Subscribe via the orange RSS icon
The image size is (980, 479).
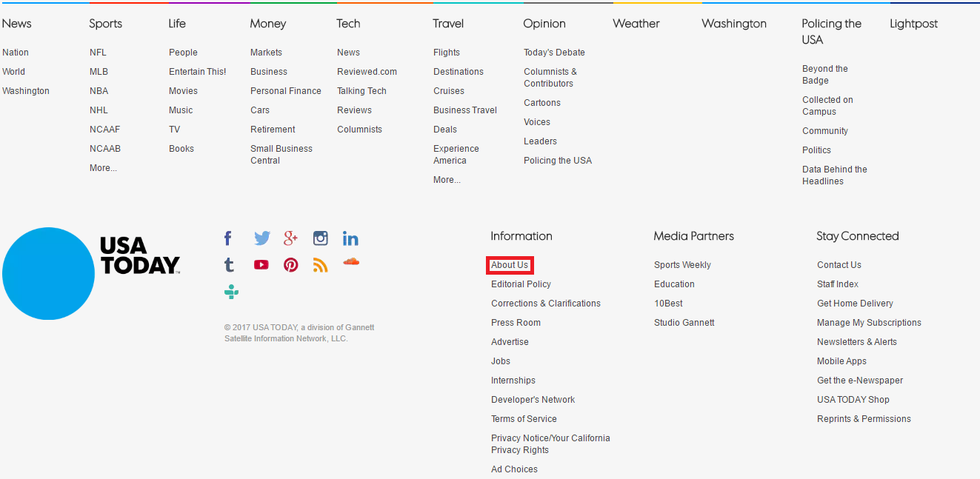(320, 265)
